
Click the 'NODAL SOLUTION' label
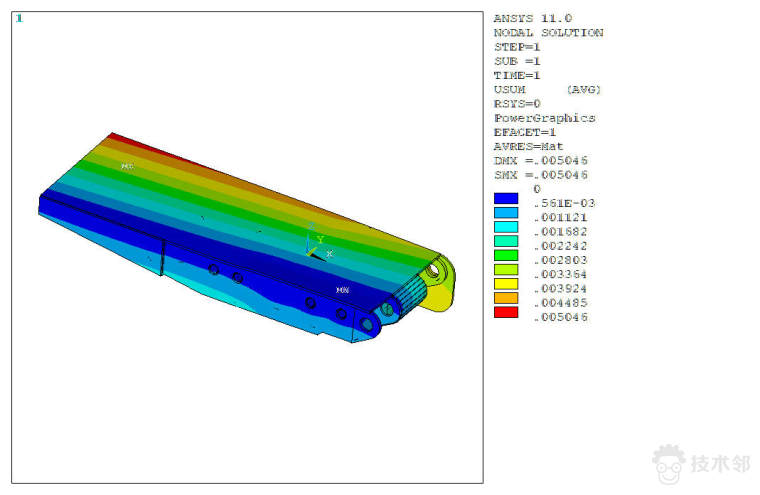548,32
